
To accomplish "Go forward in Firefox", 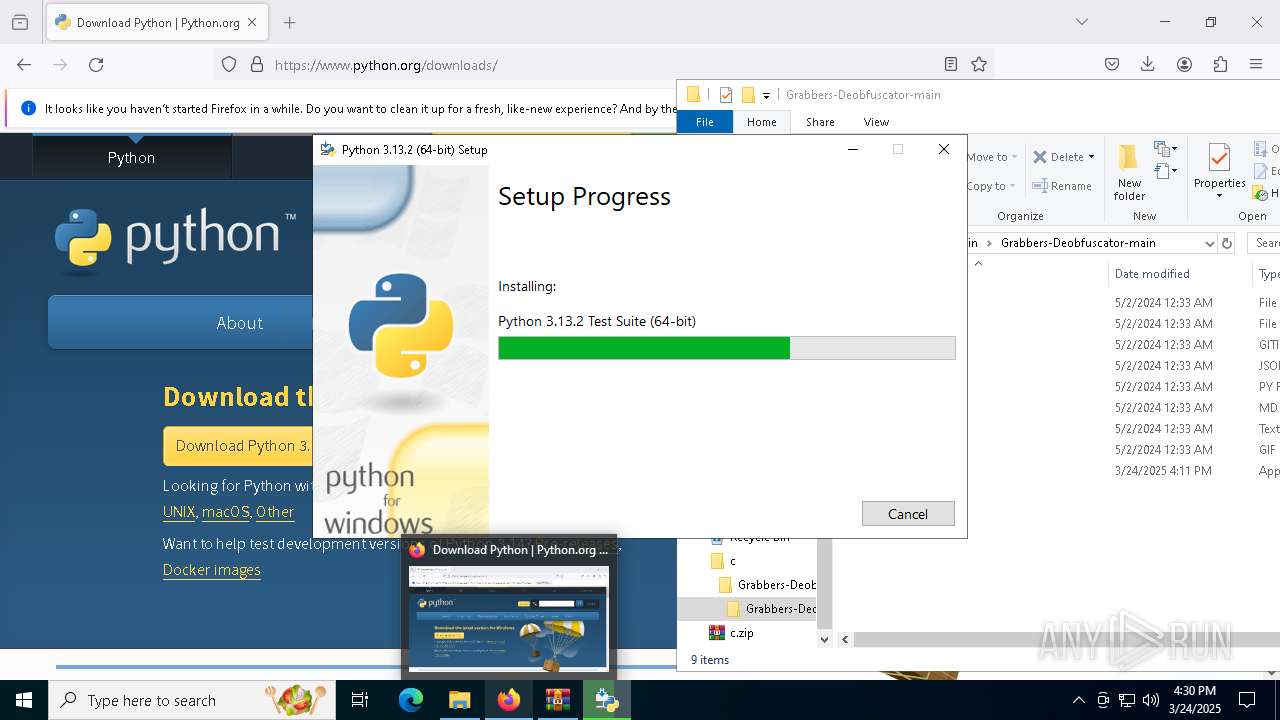I will point(60,64).
